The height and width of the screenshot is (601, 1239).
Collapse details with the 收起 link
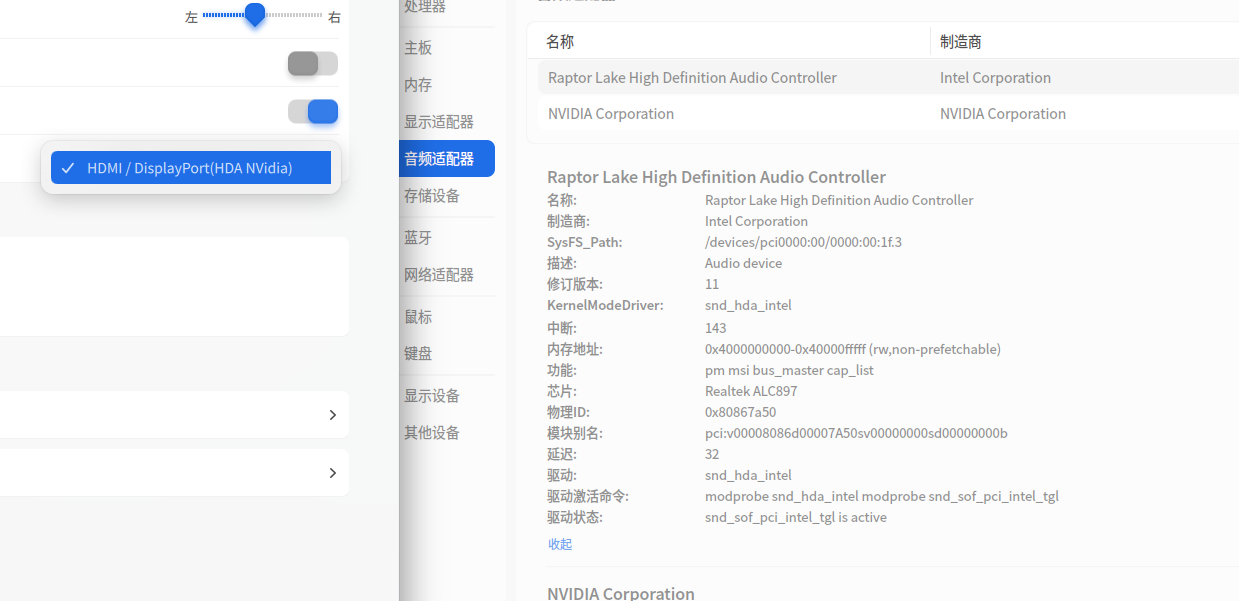click(x=560, y=544)
